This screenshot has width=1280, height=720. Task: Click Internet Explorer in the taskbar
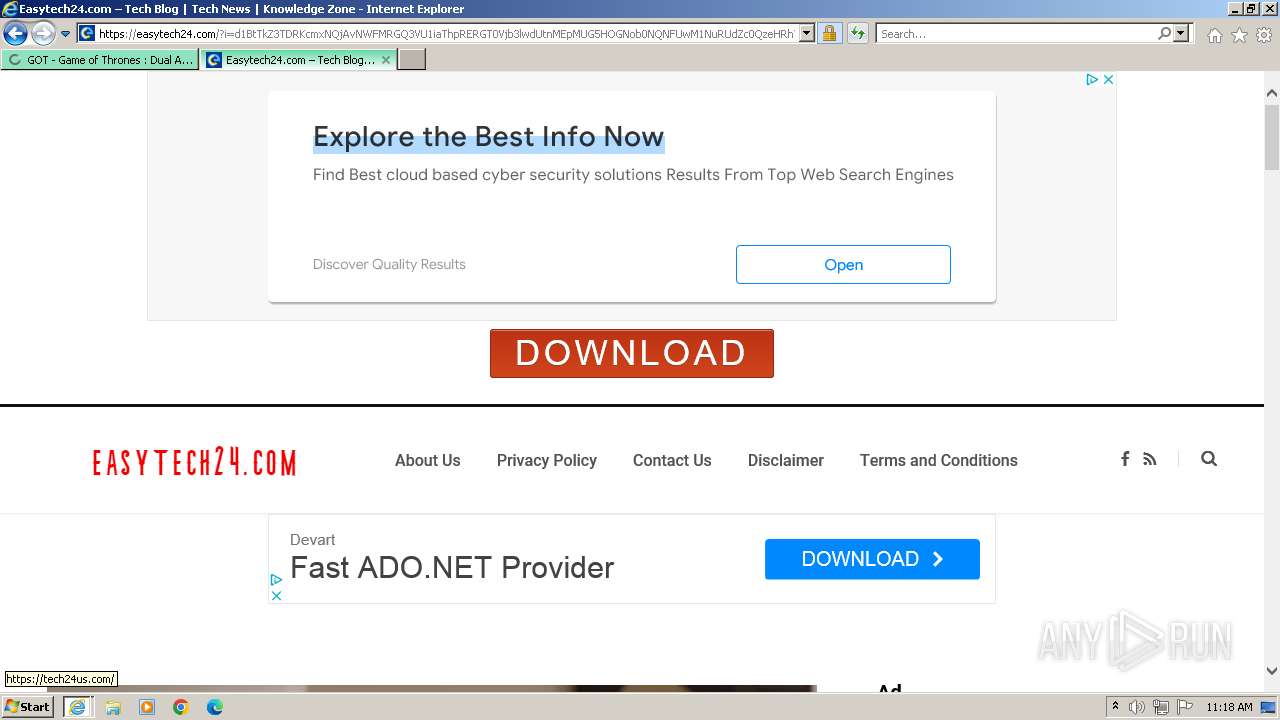pyautogui.click(x=78, y=707)
